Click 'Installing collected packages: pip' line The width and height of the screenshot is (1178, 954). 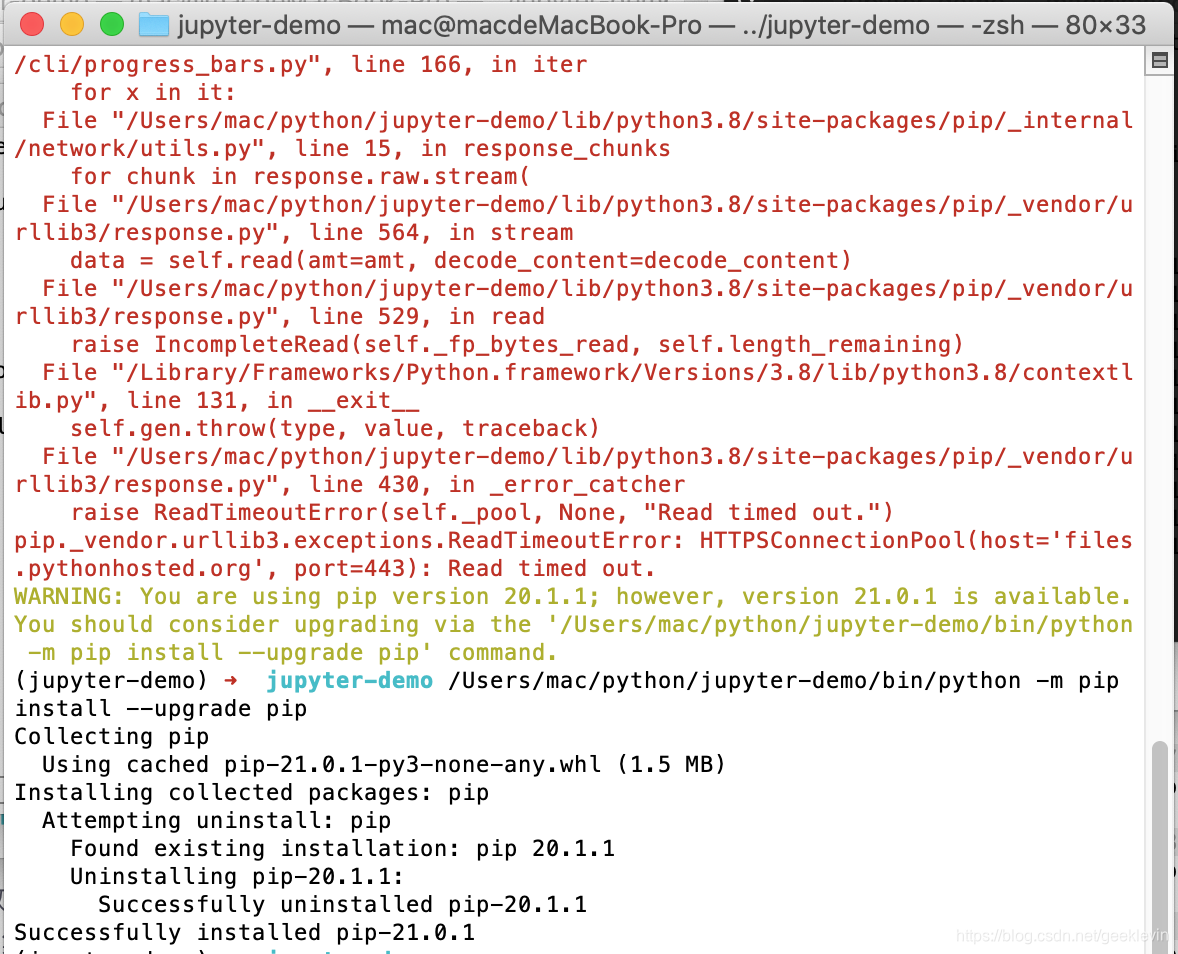click(252, 792)
